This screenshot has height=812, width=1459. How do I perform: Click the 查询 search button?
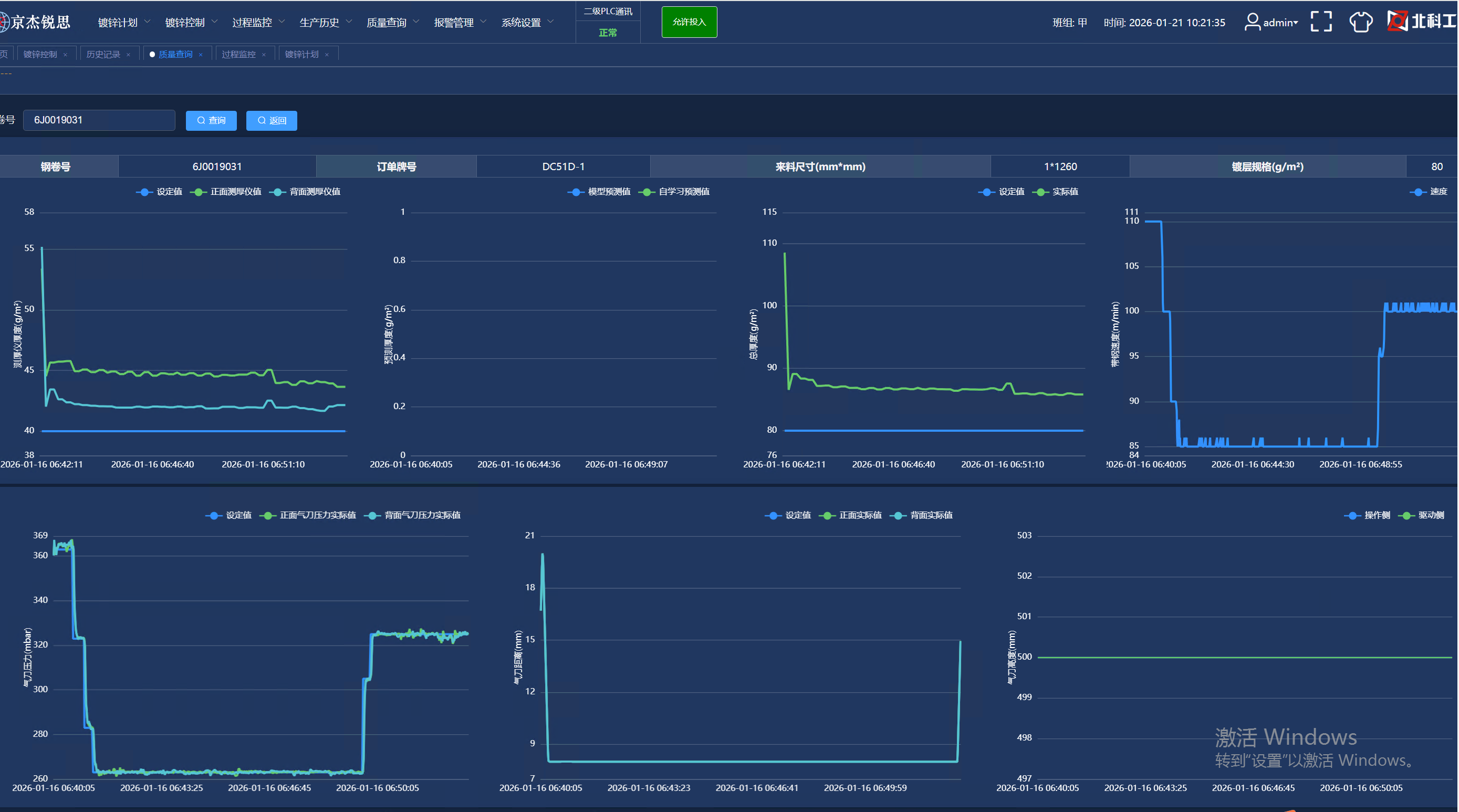(211, 121)
